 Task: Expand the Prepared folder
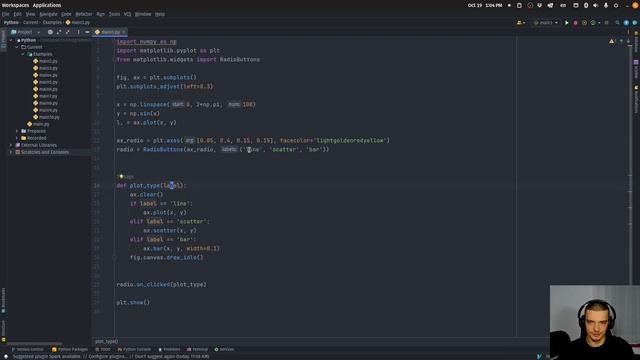click(17, 131)
